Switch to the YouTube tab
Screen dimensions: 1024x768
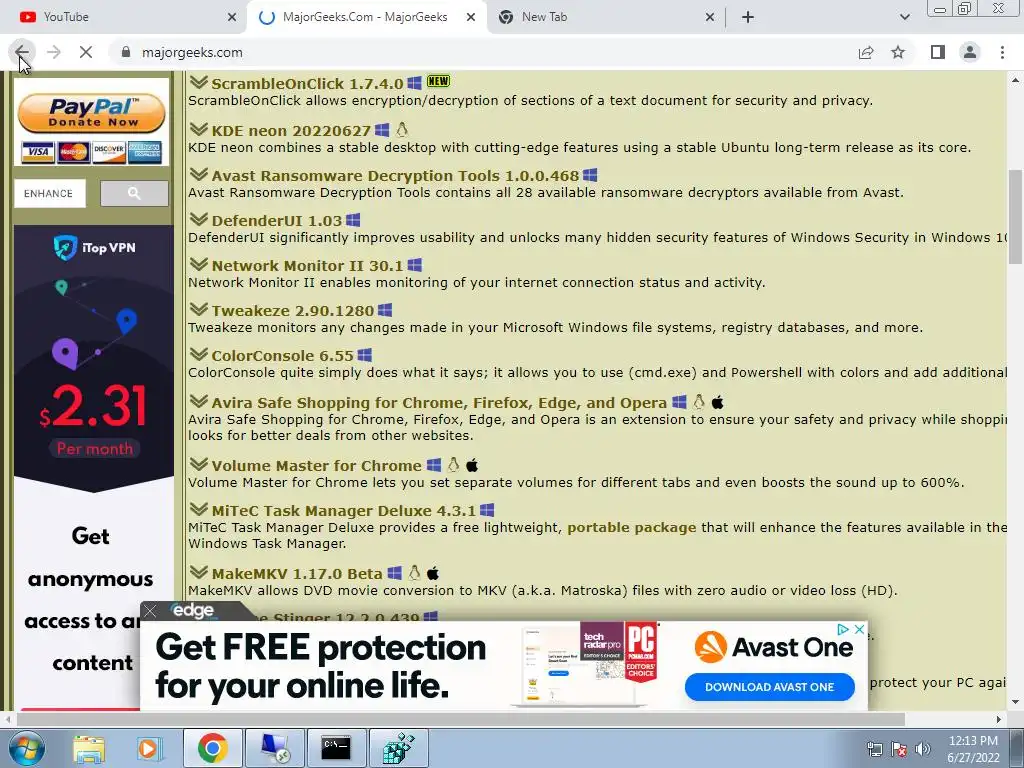(x=123, y=17)
